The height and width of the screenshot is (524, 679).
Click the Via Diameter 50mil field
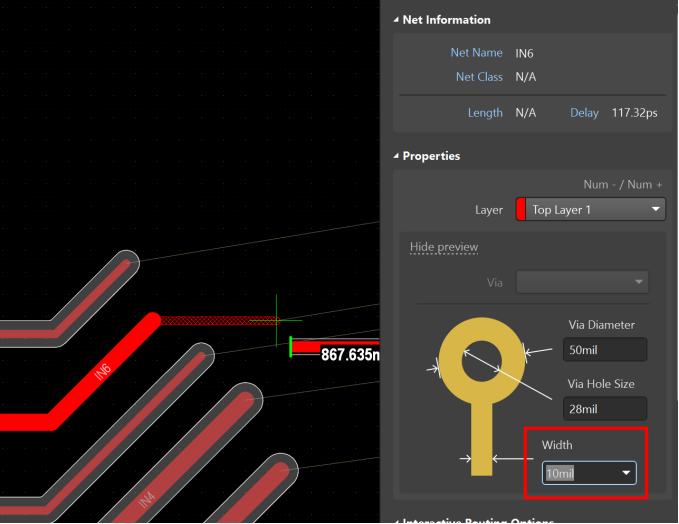pyautogui.click(x=604, y=350)
